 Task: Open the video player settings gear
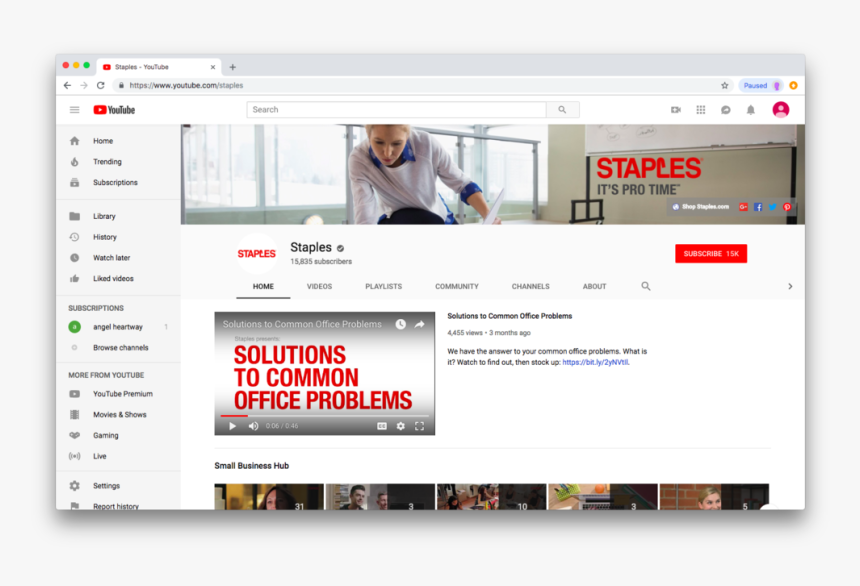click(x=400, y=426)
